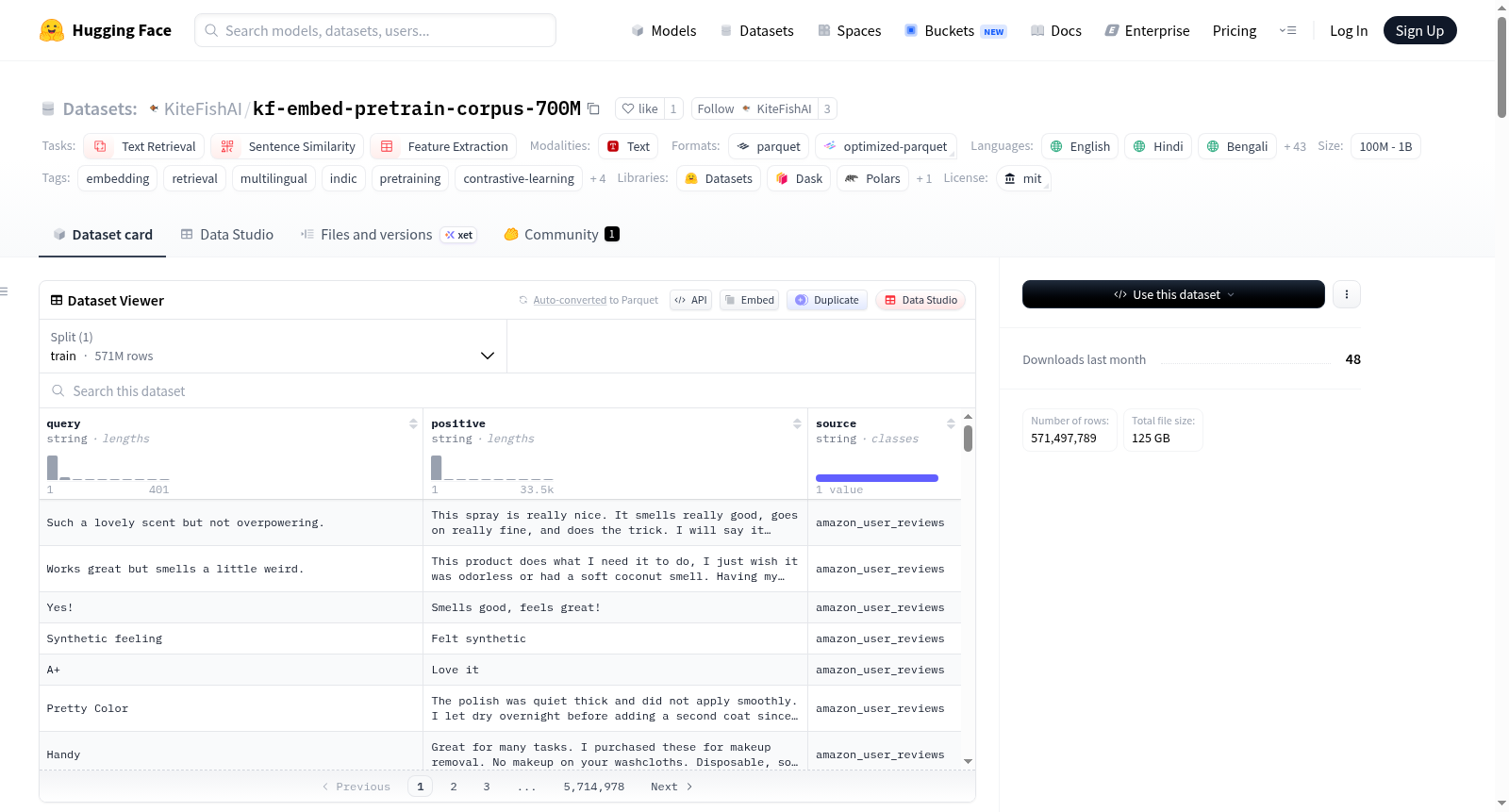Select the Text modality tag

[628, 146]
